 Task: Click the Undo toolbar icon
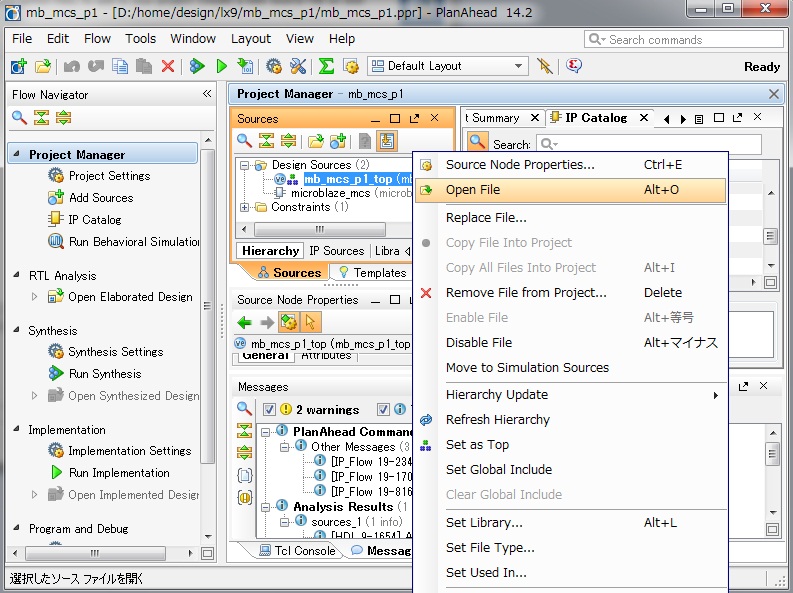[x=71, y=66]
